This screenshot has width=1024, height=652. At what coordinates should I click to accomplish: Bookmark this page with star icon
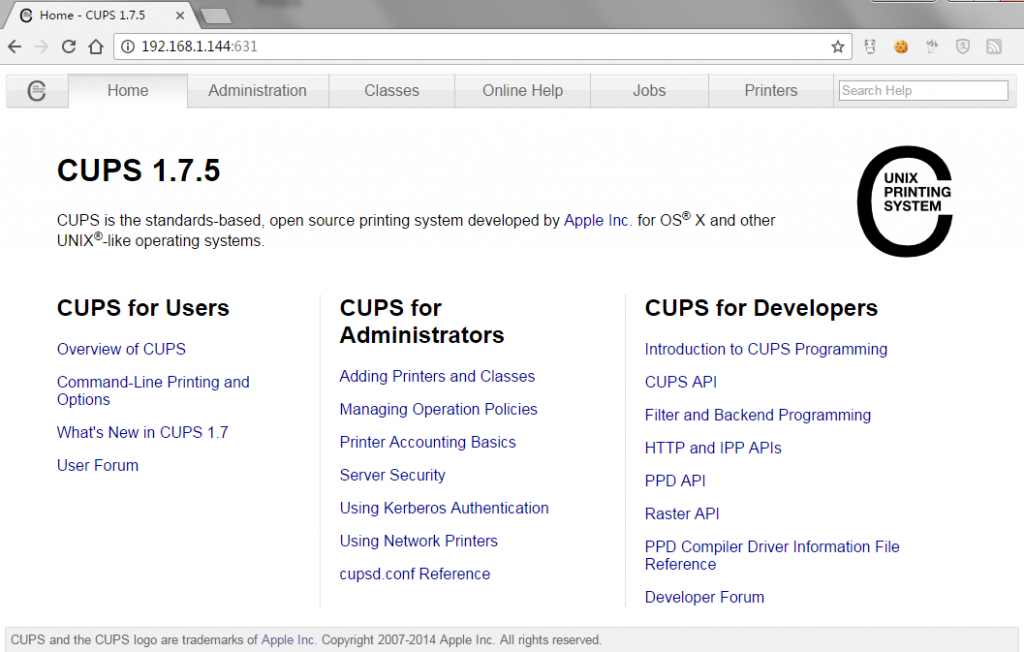tap(838, 46)
